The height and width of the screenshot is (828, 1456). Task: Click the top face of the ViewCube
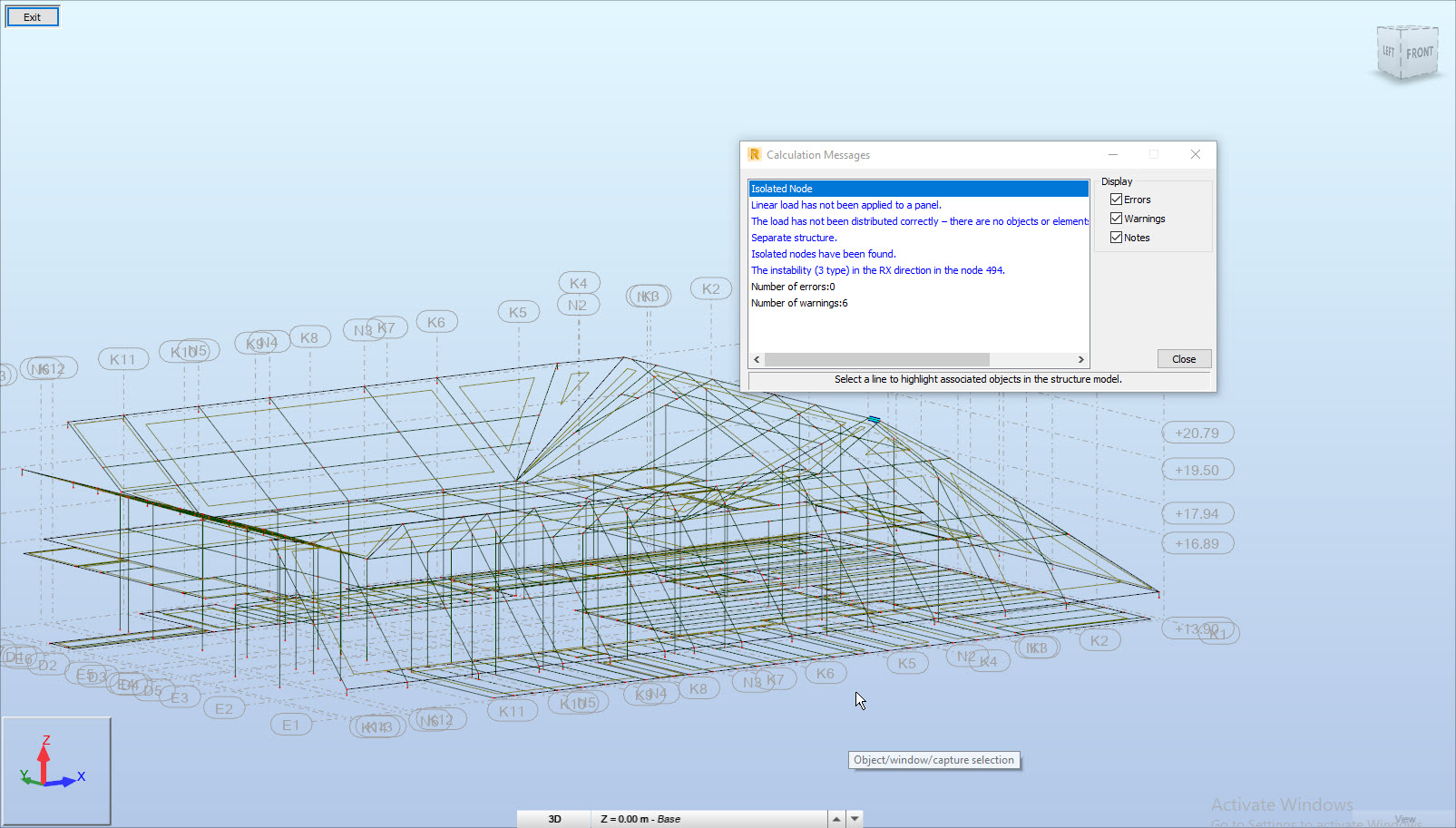pos(1406,29)
